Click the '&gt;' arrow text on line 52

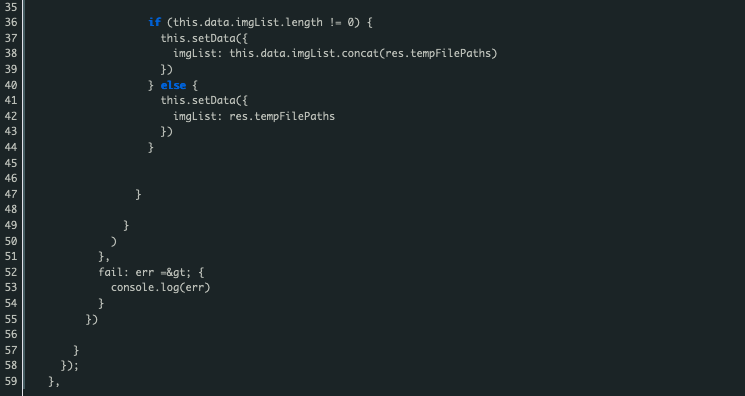[180, 272]
